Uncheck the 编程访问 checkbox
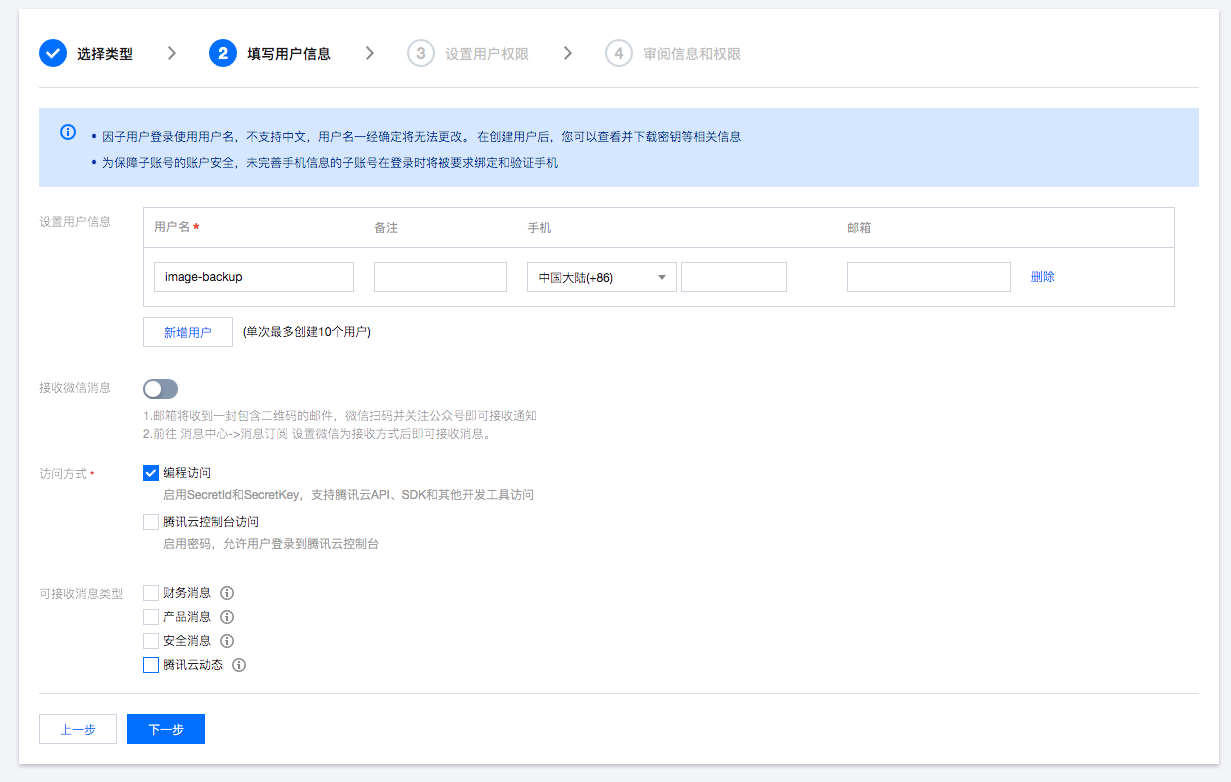Screen dimensions: 1231x782 (x=151, y=473)
